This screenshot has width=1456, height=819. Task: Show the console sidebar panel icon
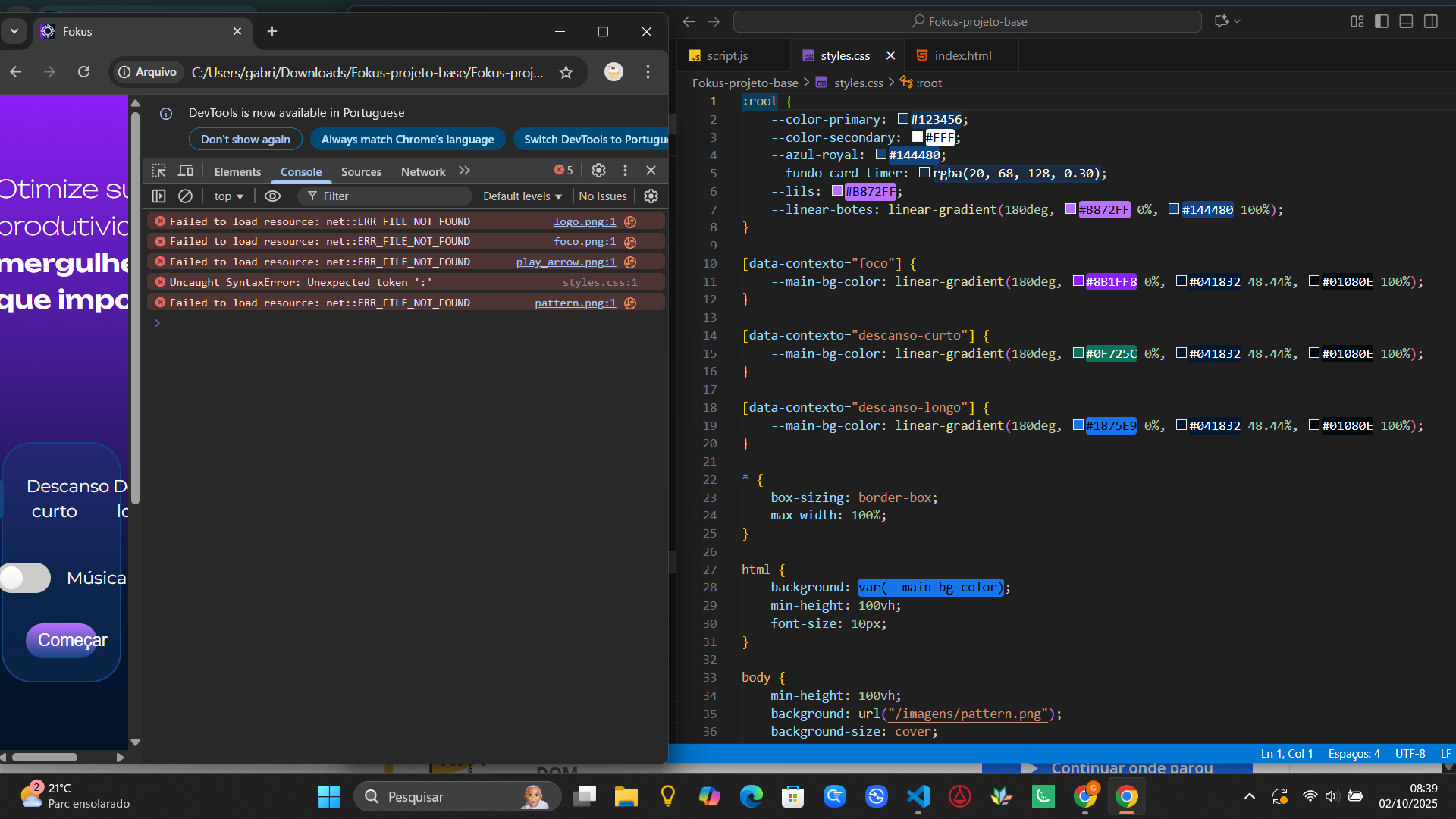point(158,196)
